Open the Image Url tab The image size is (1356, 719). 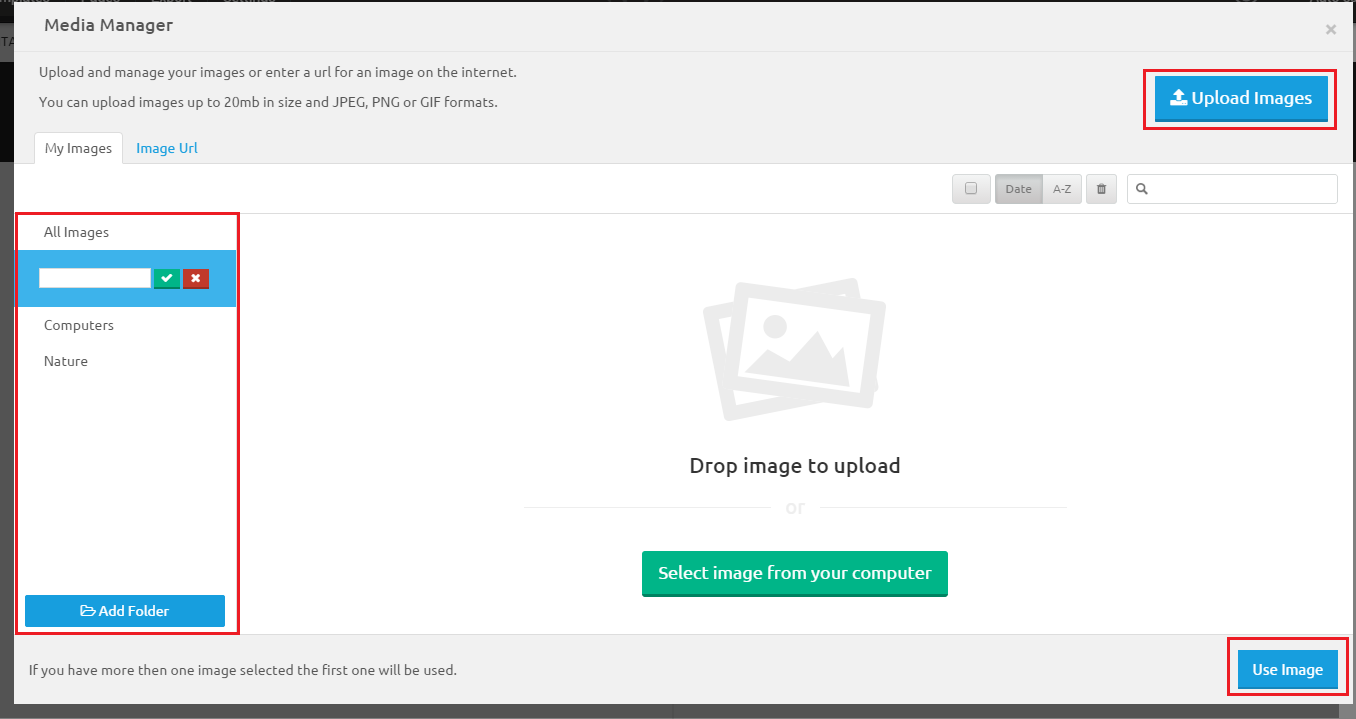click(167, 148)
